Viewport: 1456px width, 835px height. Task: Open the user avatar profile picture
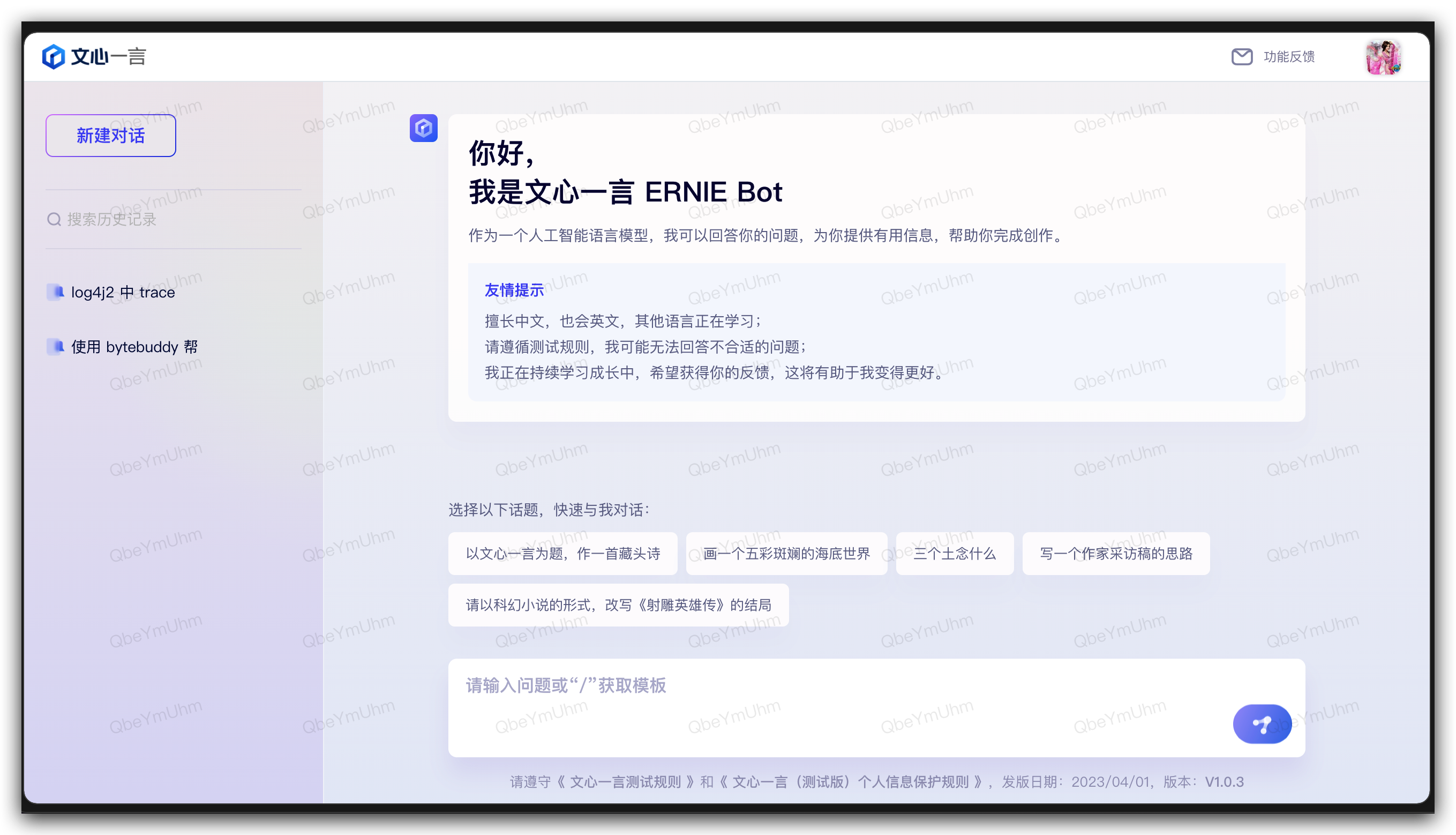pos(1383,57)
